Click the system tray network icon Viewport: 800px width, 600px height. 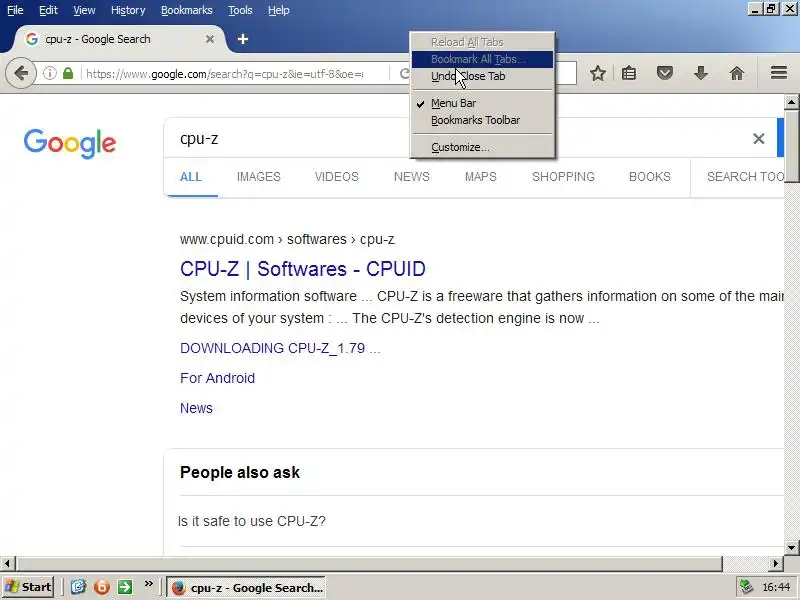coord(746,587)
